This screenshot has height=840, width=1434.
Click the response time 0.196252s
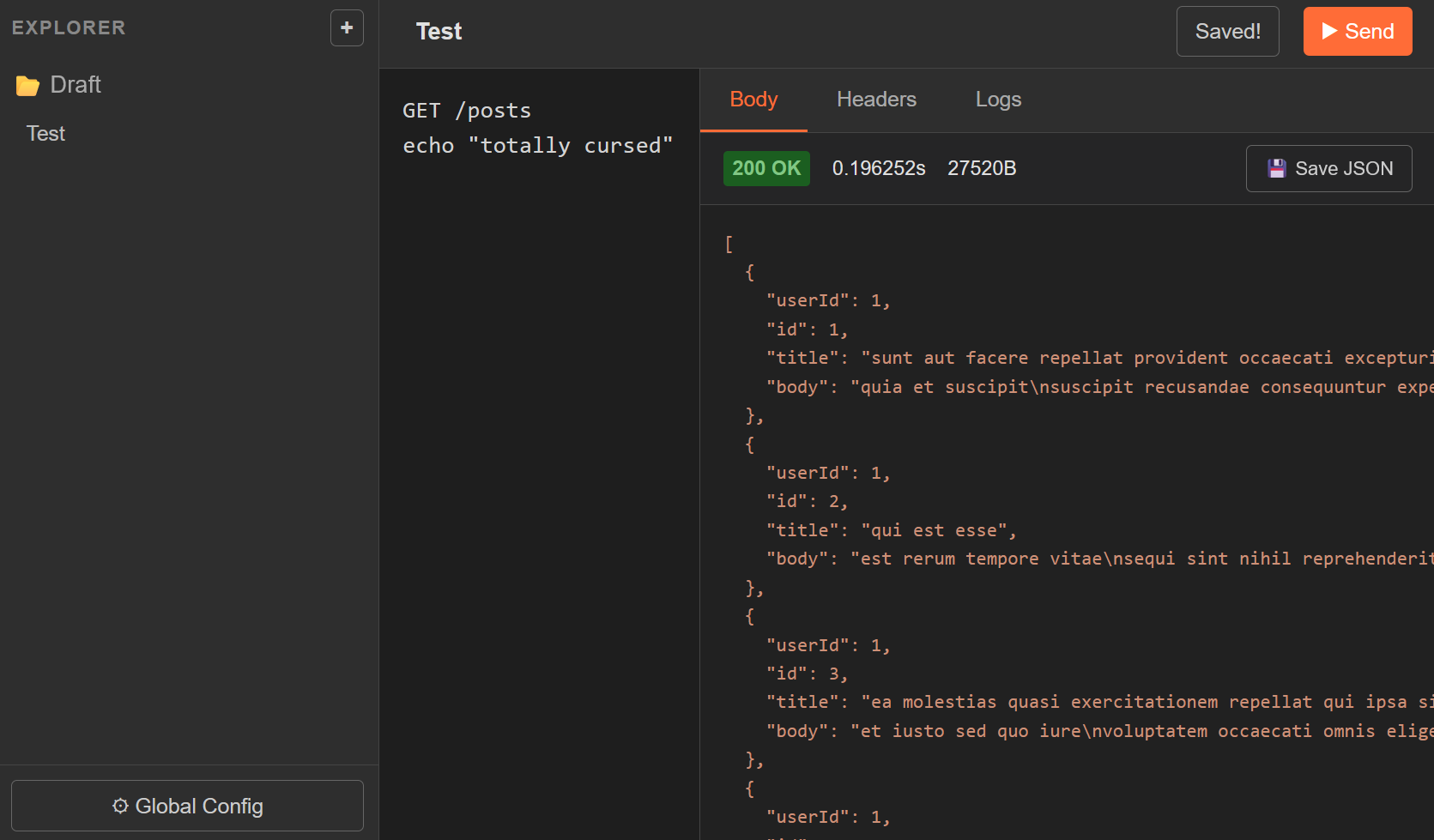pyautogui.click(x=879, y=168)
